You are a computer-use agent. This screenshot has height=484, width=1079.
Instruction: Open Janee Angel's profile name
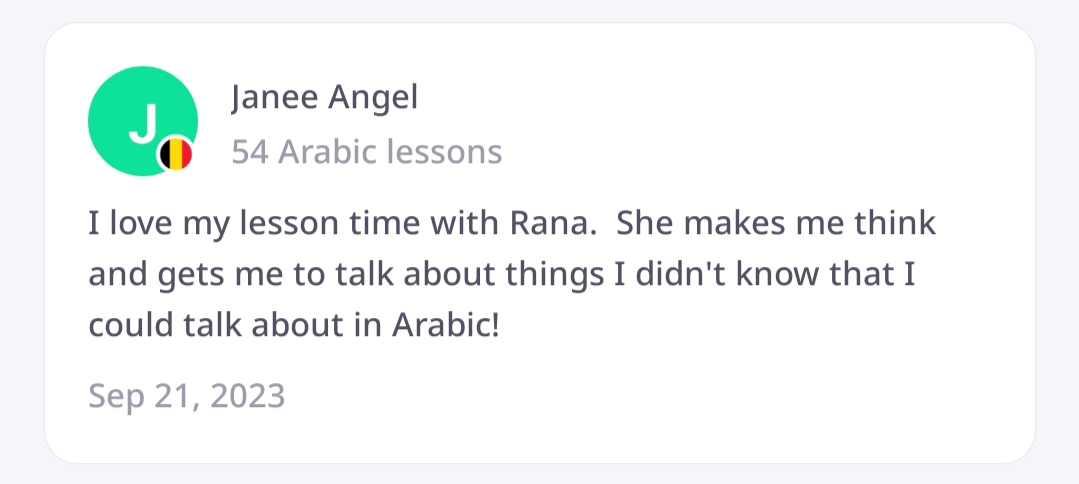[324, 98]
